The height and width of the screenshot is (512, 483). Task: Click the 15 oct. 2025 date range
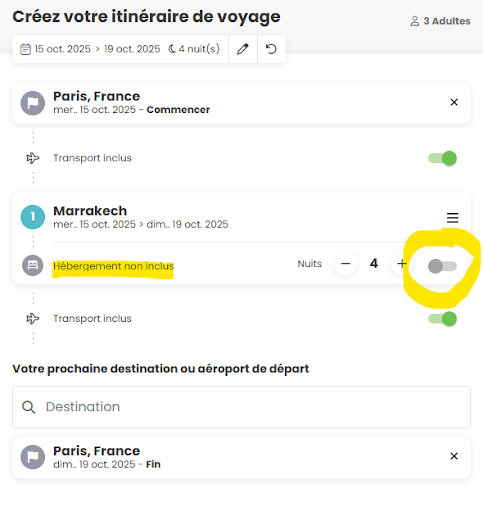click(x=98, y=49)
